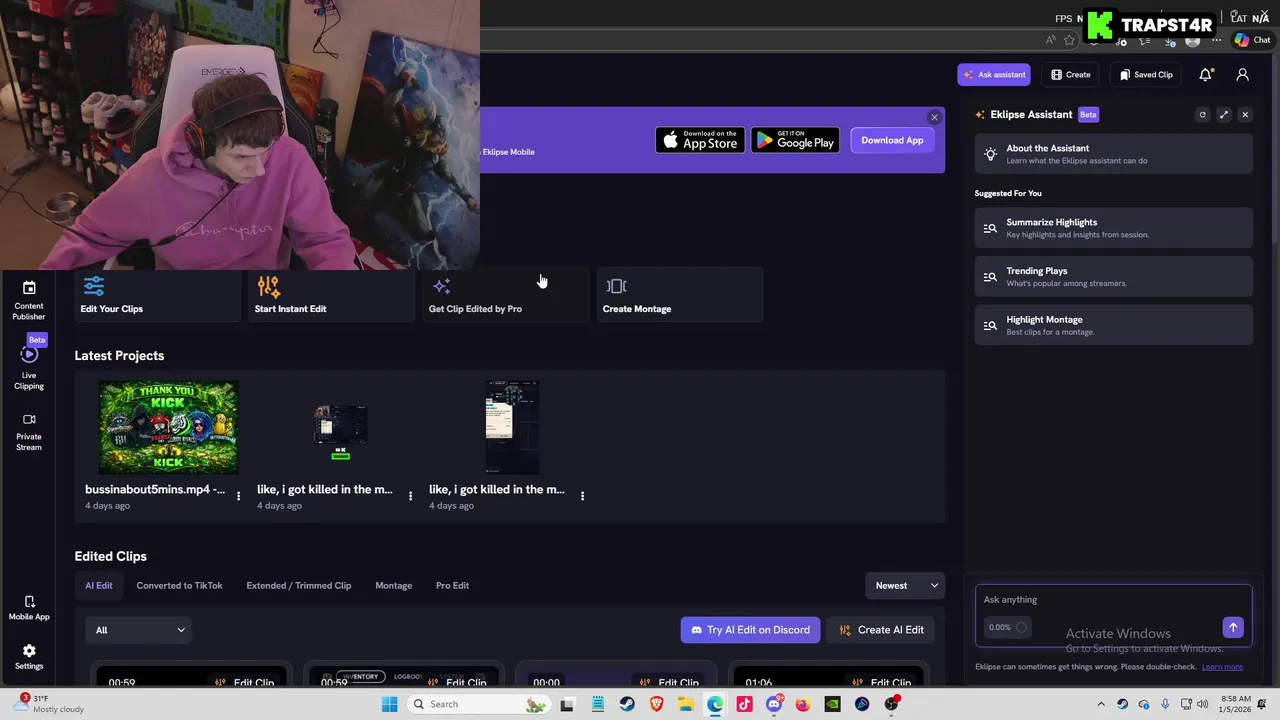The height and width of the screenshot is (720, 1280).
Task: Open the Newest sort dropdown
Action: [x=905, y=586]
